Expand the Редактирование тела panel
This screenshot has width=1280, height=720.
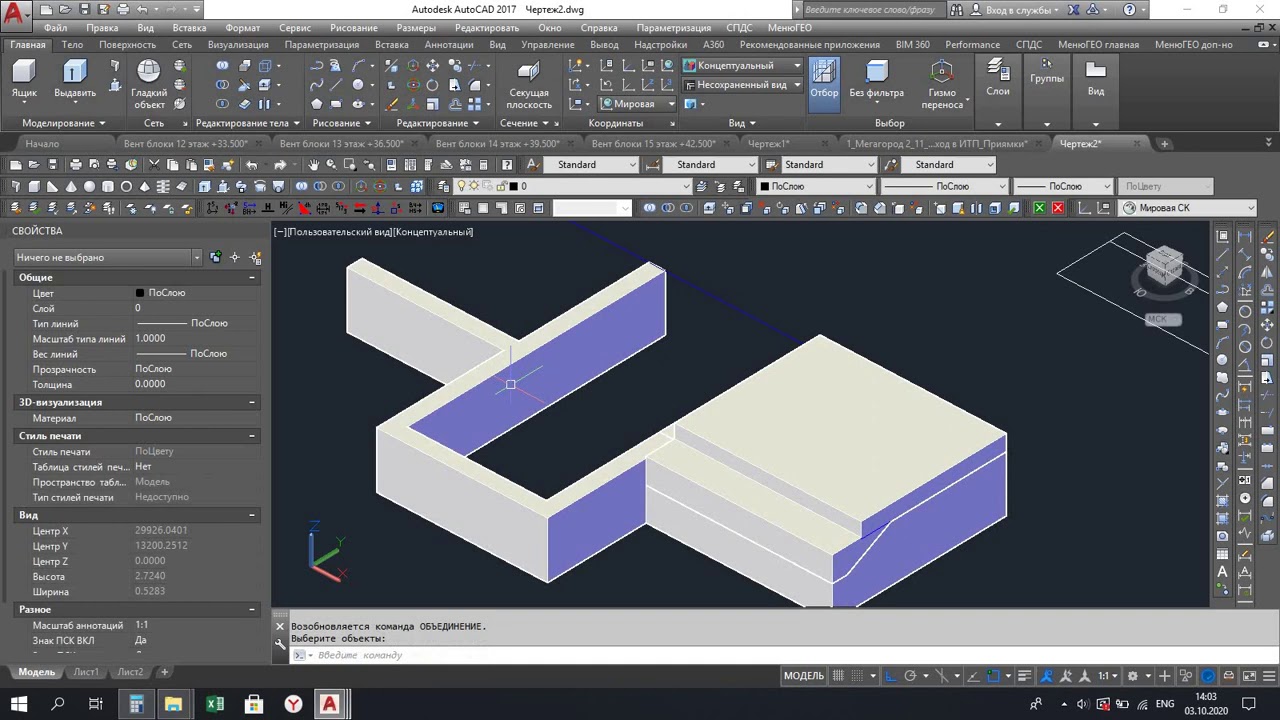tap(248, 123)
